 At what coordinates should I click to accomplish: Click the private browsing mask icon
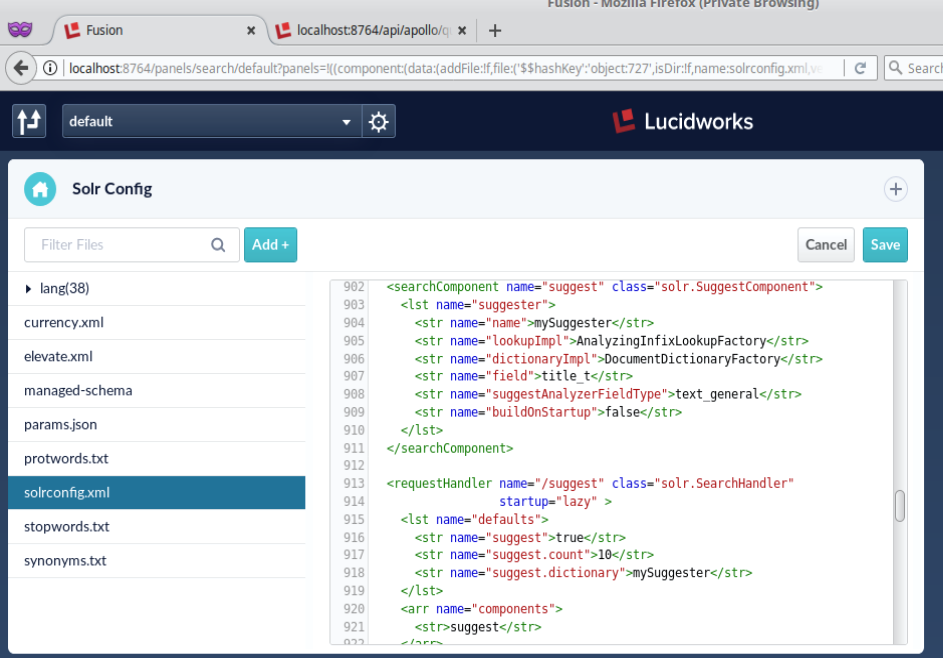[x=20, y=29]
